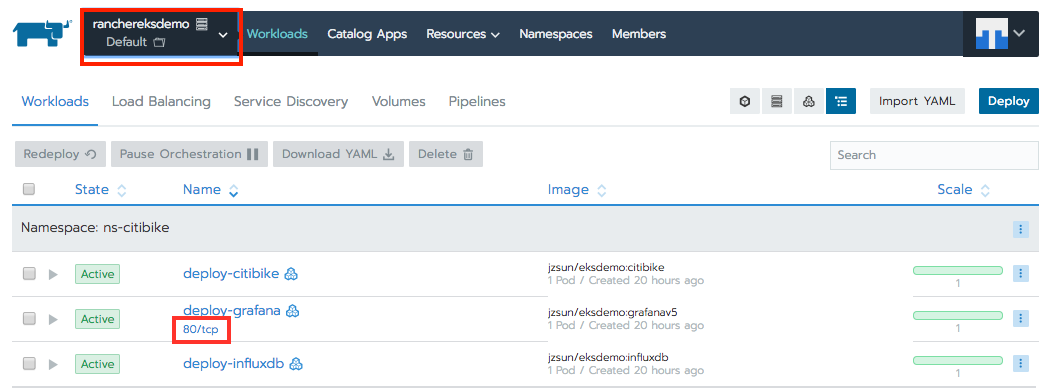Open the ranchereksdemo Default project selector
Viewport: 1049px width, 389px height.
(161, 33)
